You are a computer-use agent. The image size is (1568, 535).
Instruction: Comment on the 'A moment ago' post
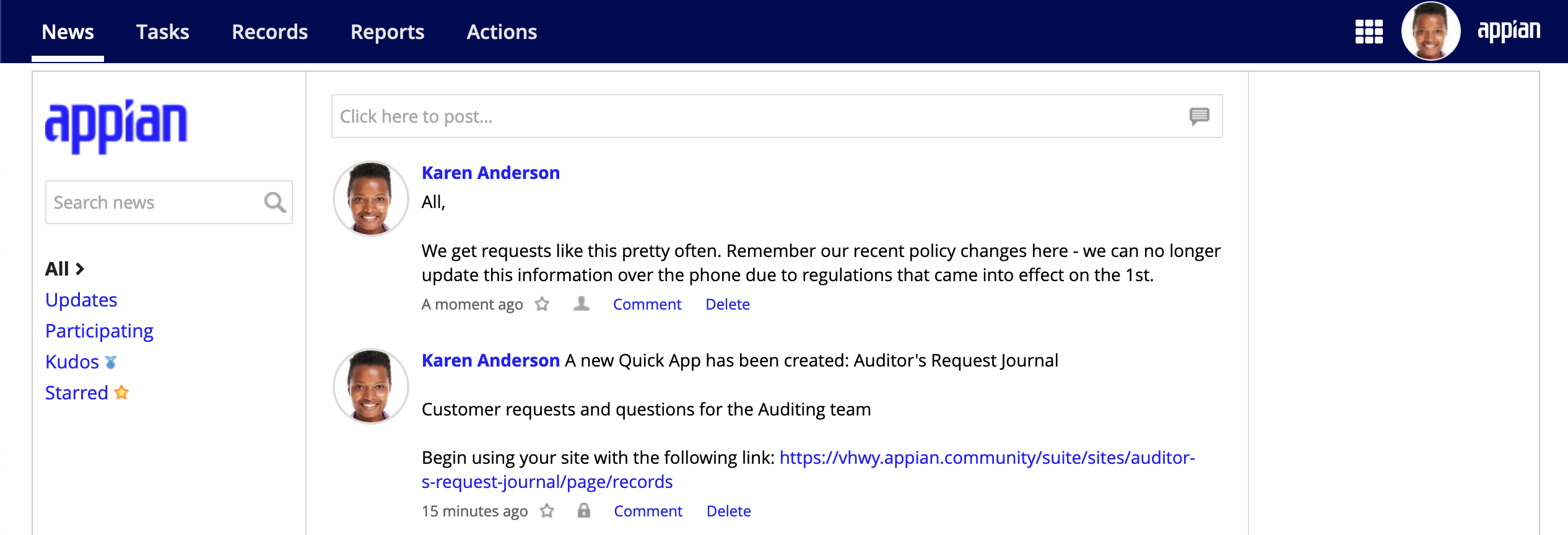click(x=647, y=304)
